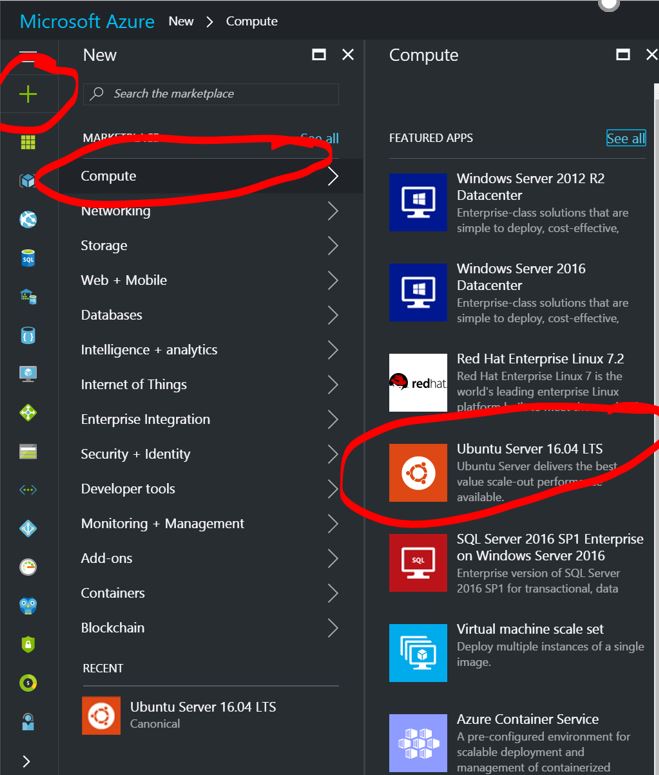Select the Developer tools category
The height and width of the screenshot is (775, 659).
point(210,489)
